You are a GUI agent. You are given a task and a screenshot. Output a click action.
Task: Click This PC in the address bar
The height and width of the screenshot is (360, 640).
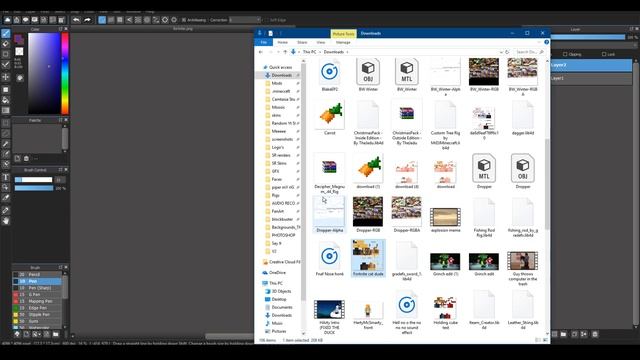coord(310,52)
